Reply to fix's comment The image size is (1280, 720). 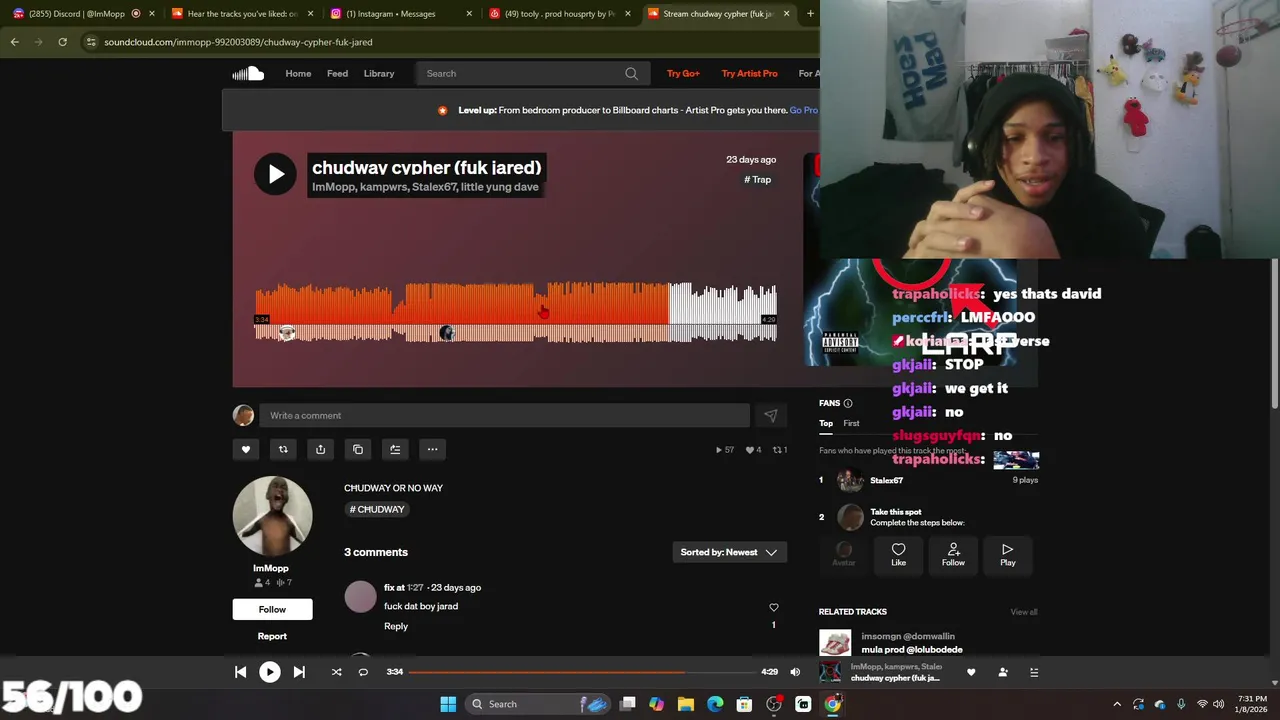[396, 626]
